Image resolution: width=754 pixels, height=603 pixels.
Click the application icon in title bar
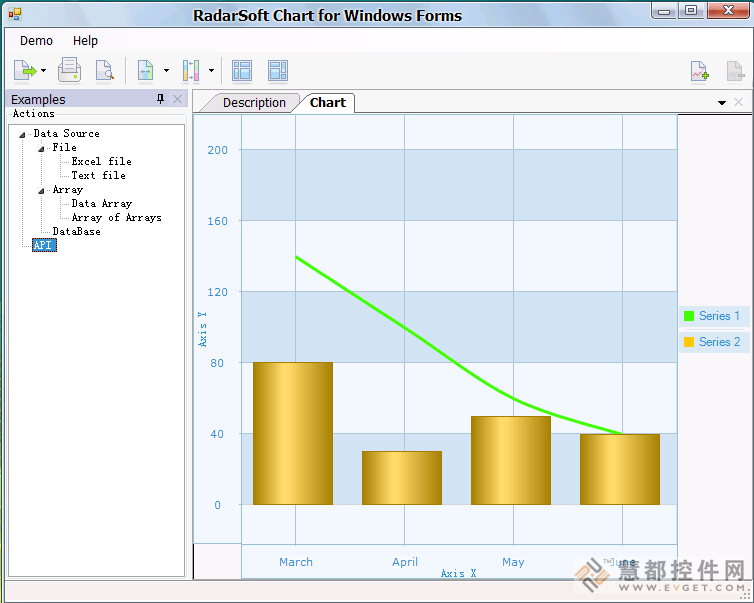pyautogui.click(x=15, y=14)
